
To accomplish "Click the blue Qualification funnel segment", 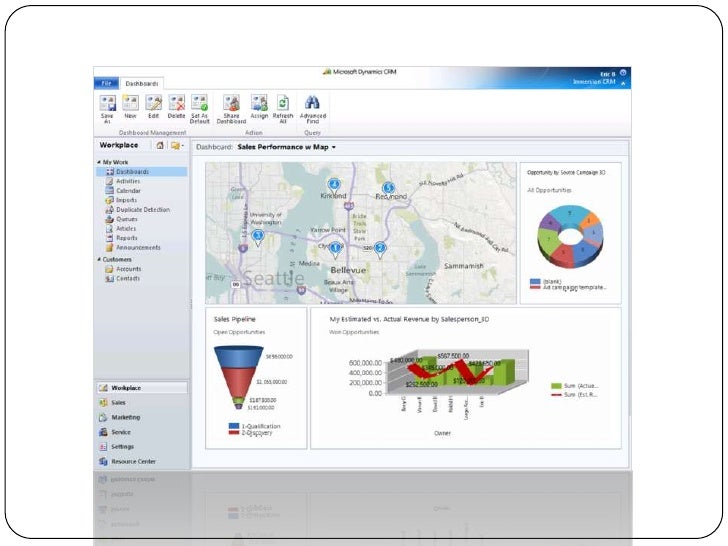I will 238,357.
